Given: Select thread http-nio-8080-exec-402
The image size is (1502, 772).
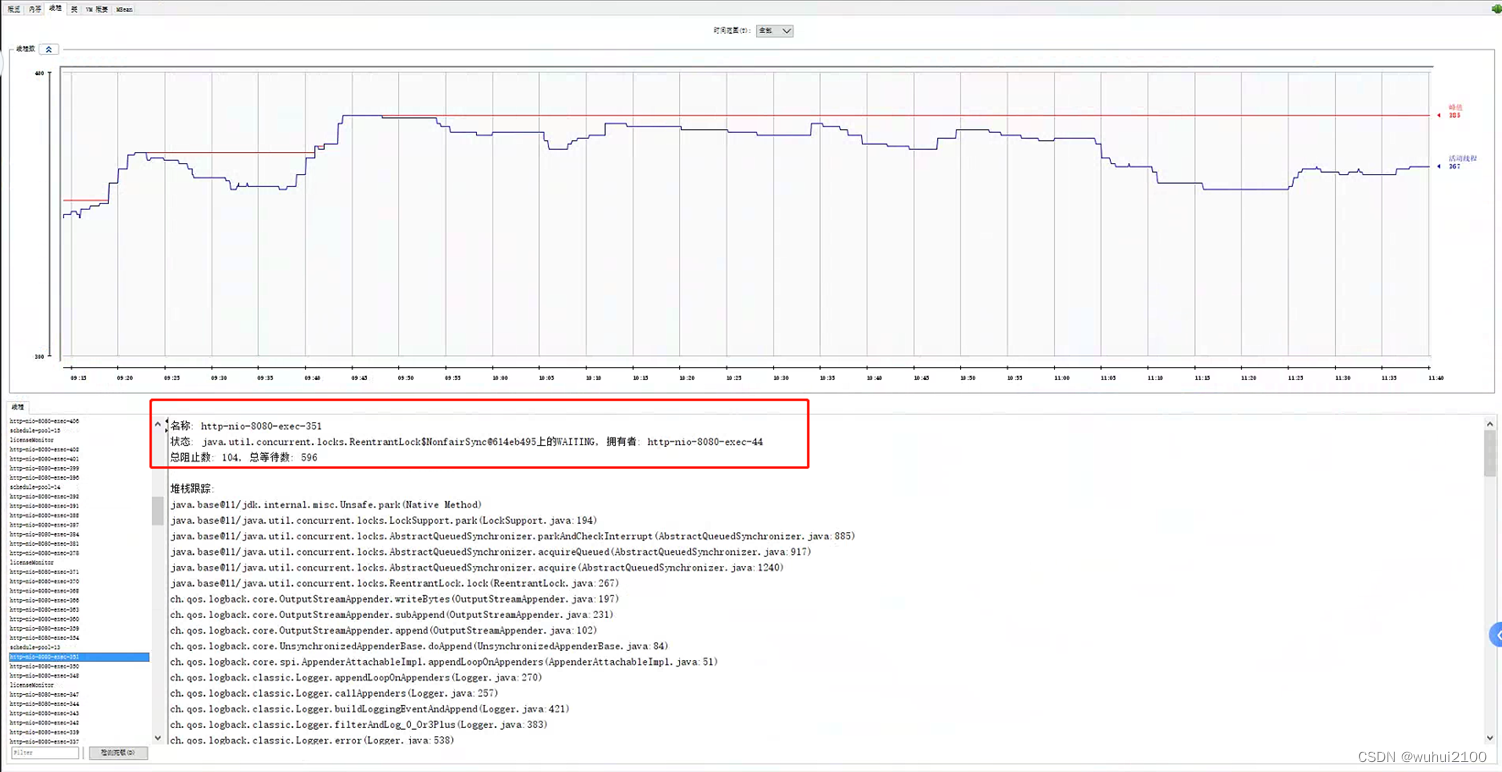Looking at the screenshot, I should tap(44, 449).
